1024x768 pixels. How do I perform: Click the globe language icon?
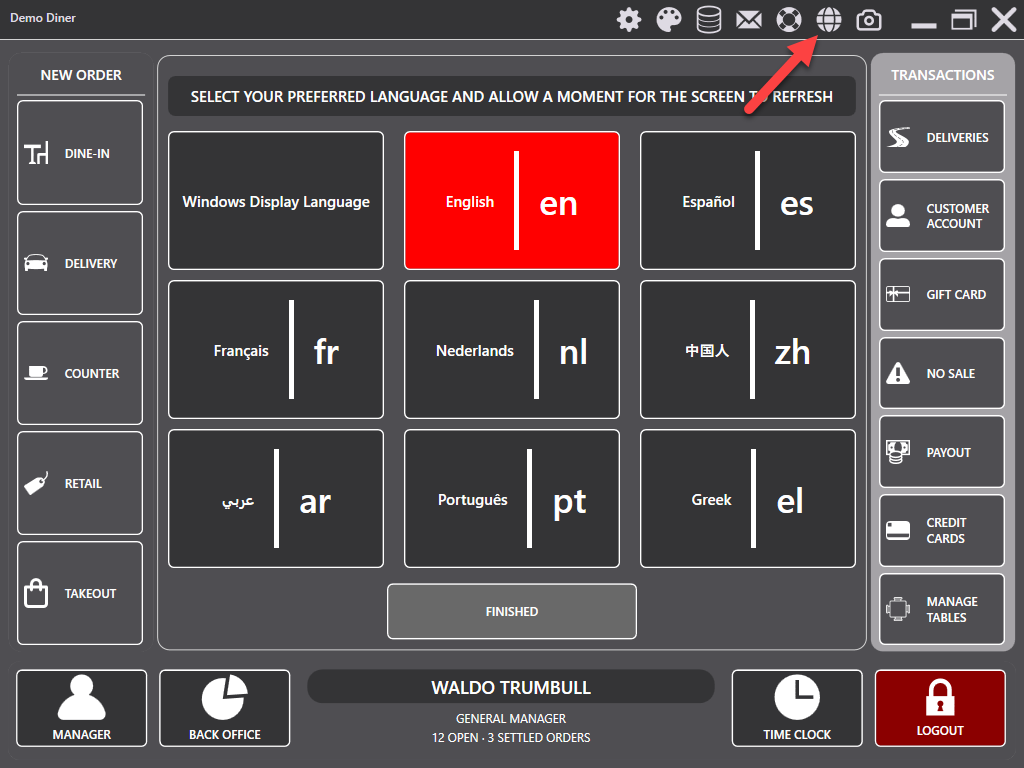[x=829, y=19]
